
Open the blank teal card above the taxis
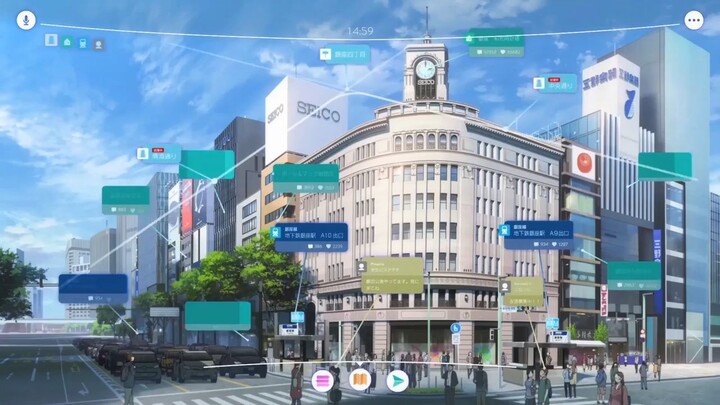click(x=218, y=316)
